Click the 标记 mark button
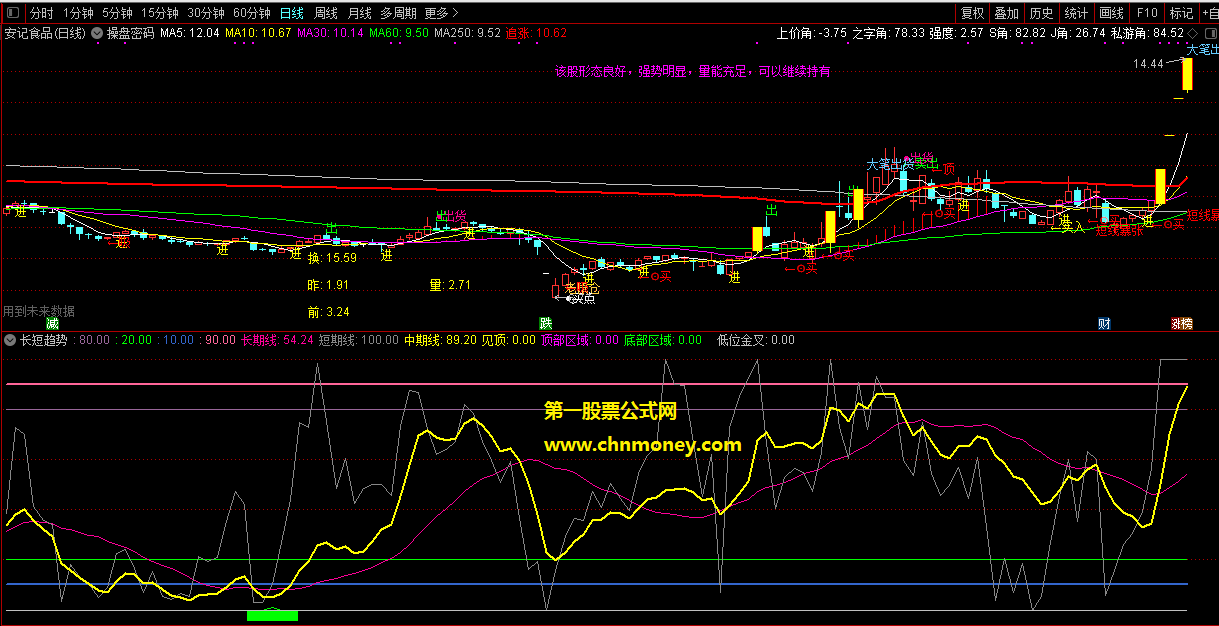 [x=1181, y=13]
